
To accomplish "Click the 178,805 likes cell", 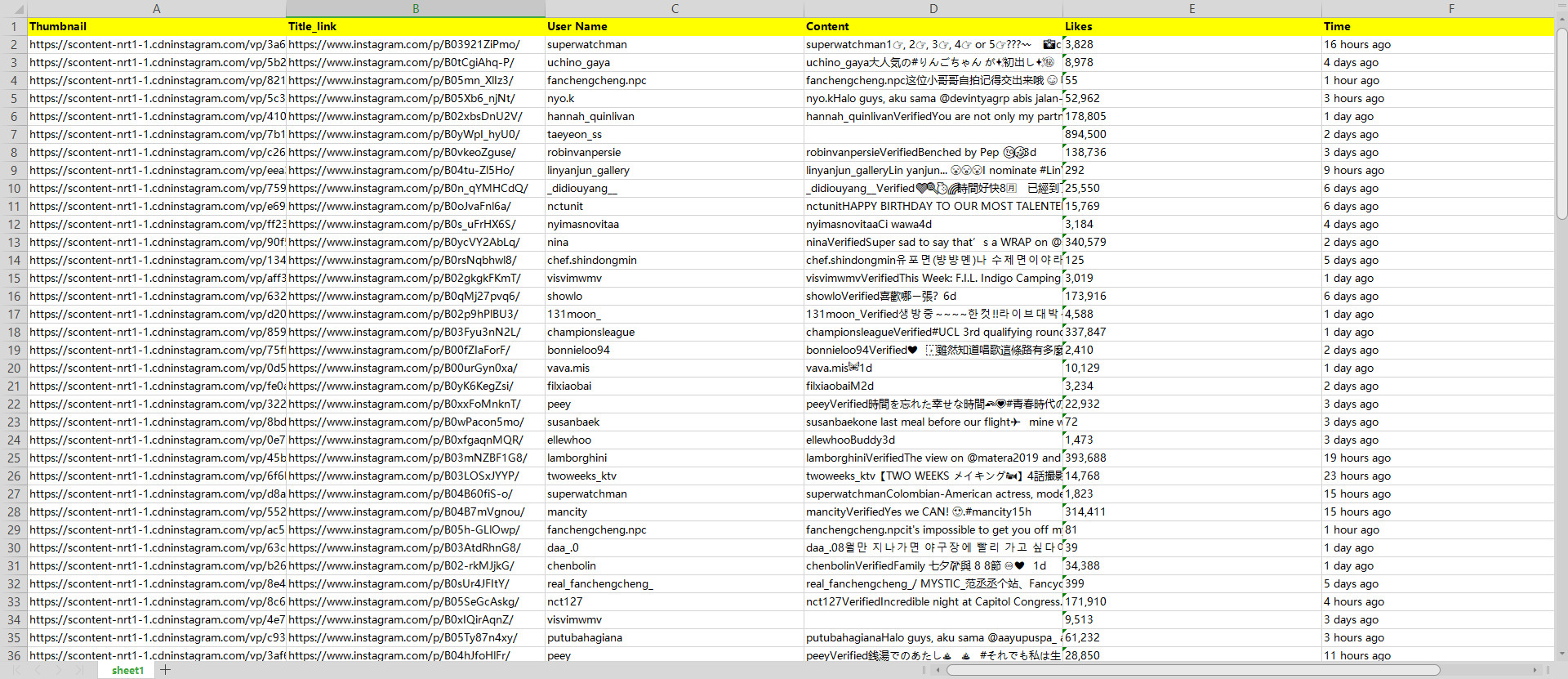I will pos(1192,116).
